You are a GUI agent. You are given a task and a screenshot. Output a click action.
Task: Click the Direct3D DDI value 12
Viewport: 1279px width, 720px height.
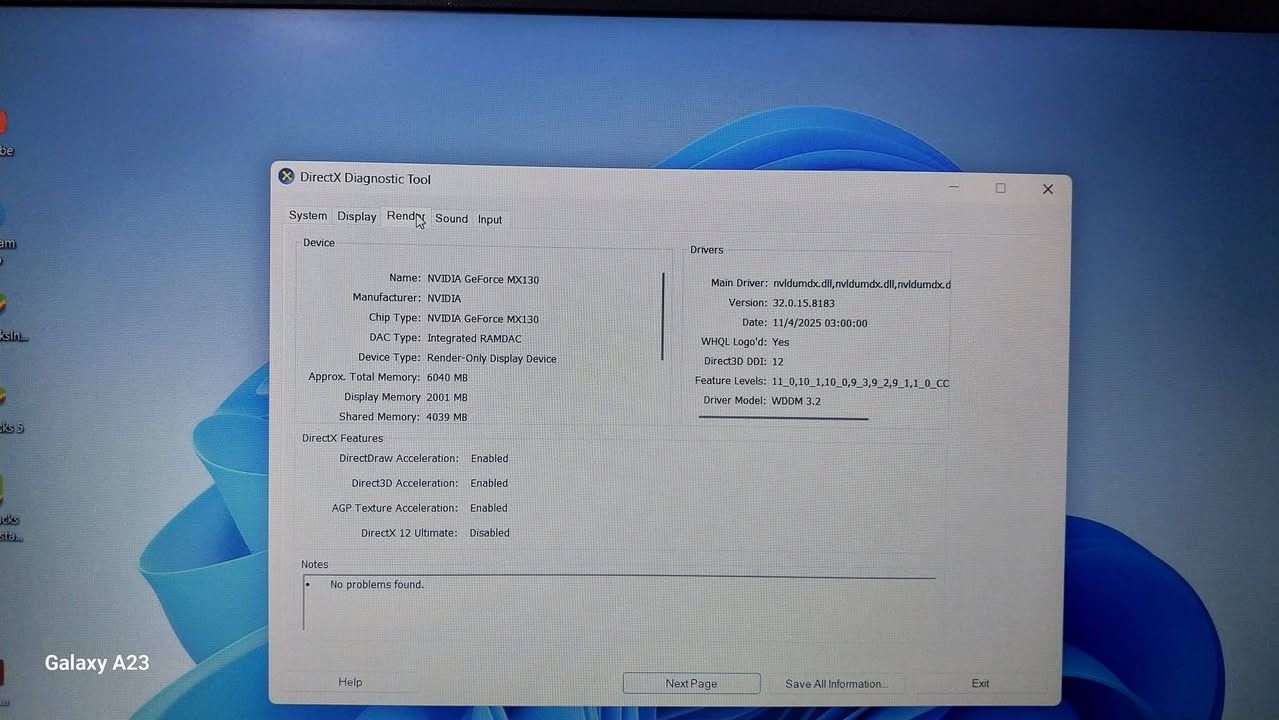[x=778, y=361]
